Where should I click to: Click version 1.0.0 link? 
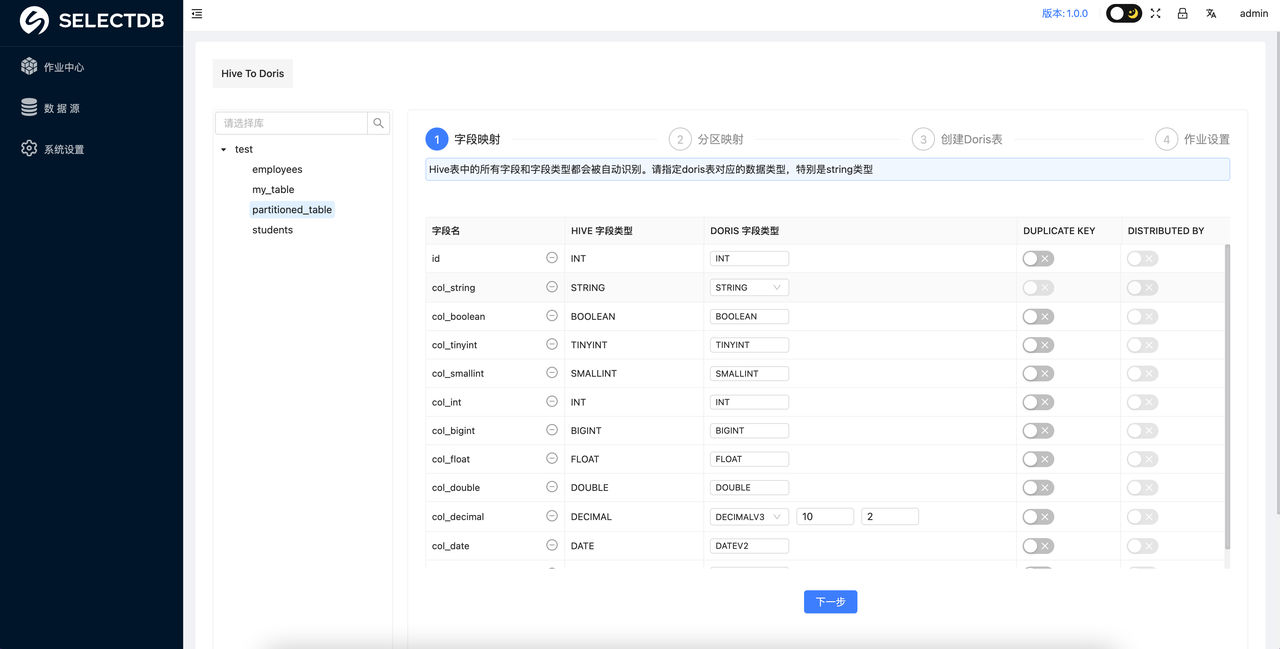tap(1064, 13)
